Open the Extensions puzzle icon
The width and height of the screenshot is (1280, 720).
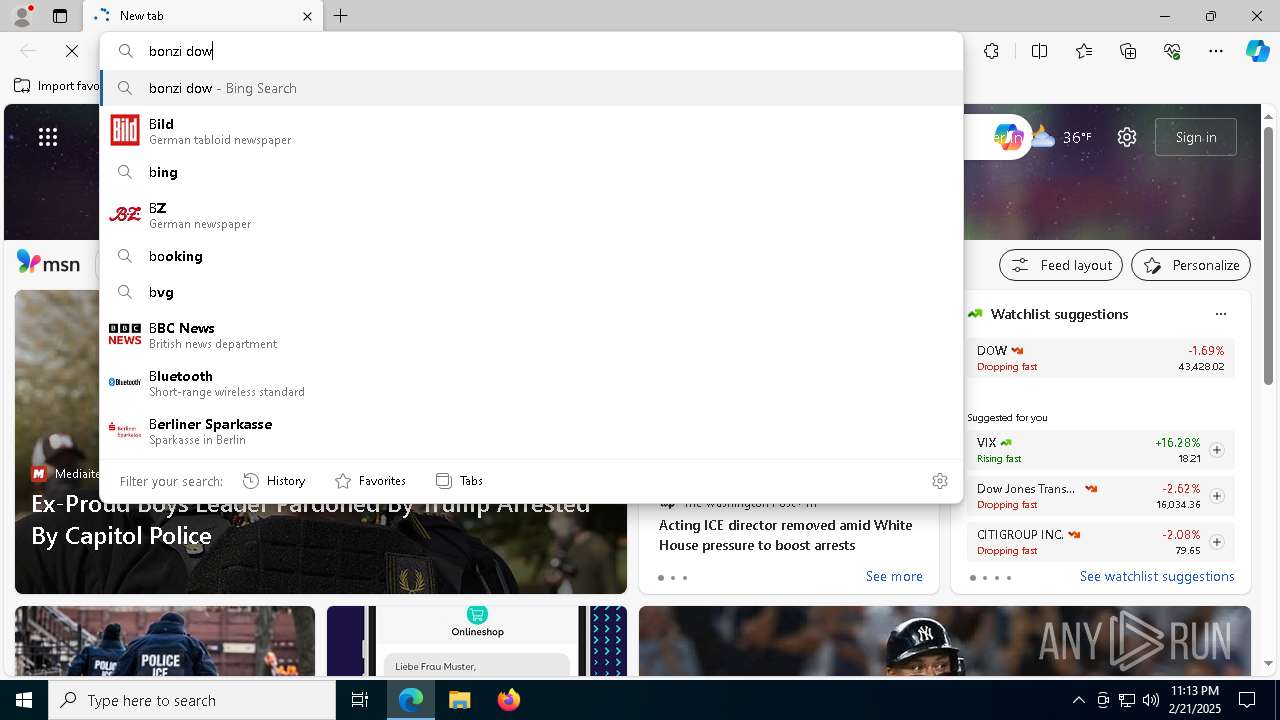click(991, 51)
